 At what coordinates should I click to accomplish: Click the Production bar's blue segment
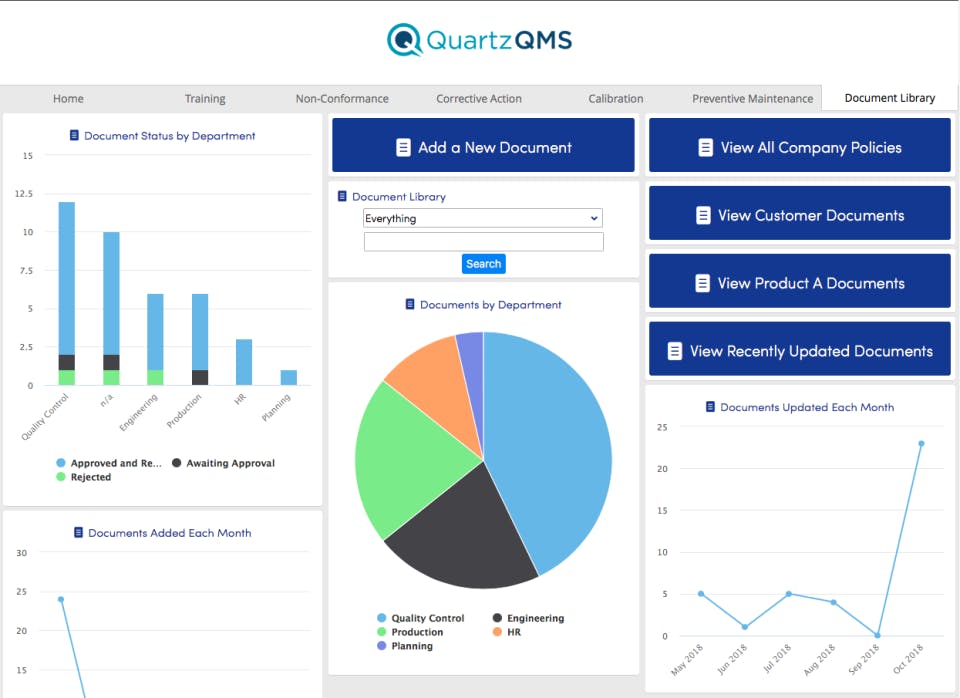(x=200, y=332)
